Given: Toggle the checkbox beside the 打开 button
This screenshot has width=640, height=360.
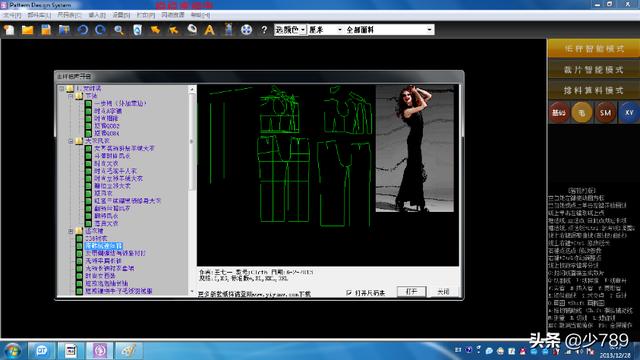Looking at the screenshot, I should click(x=349, y=292).
